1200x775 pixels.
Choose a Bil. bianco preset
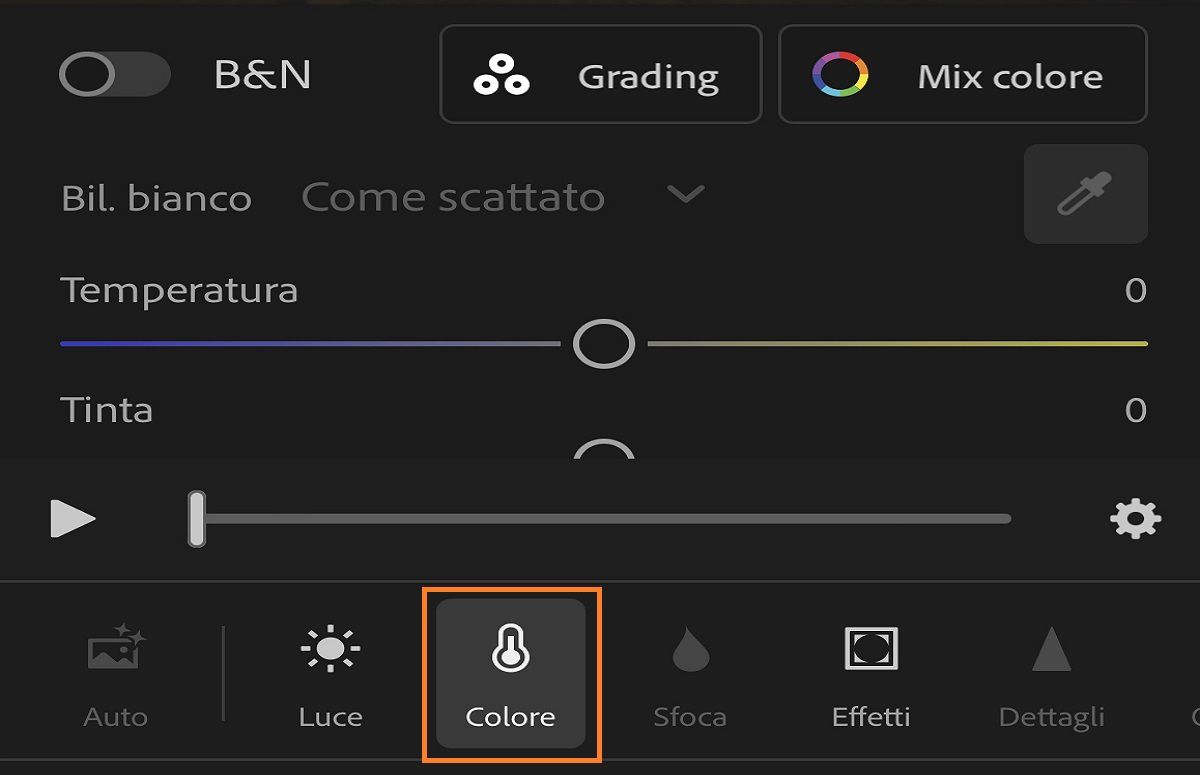point(455,196)
